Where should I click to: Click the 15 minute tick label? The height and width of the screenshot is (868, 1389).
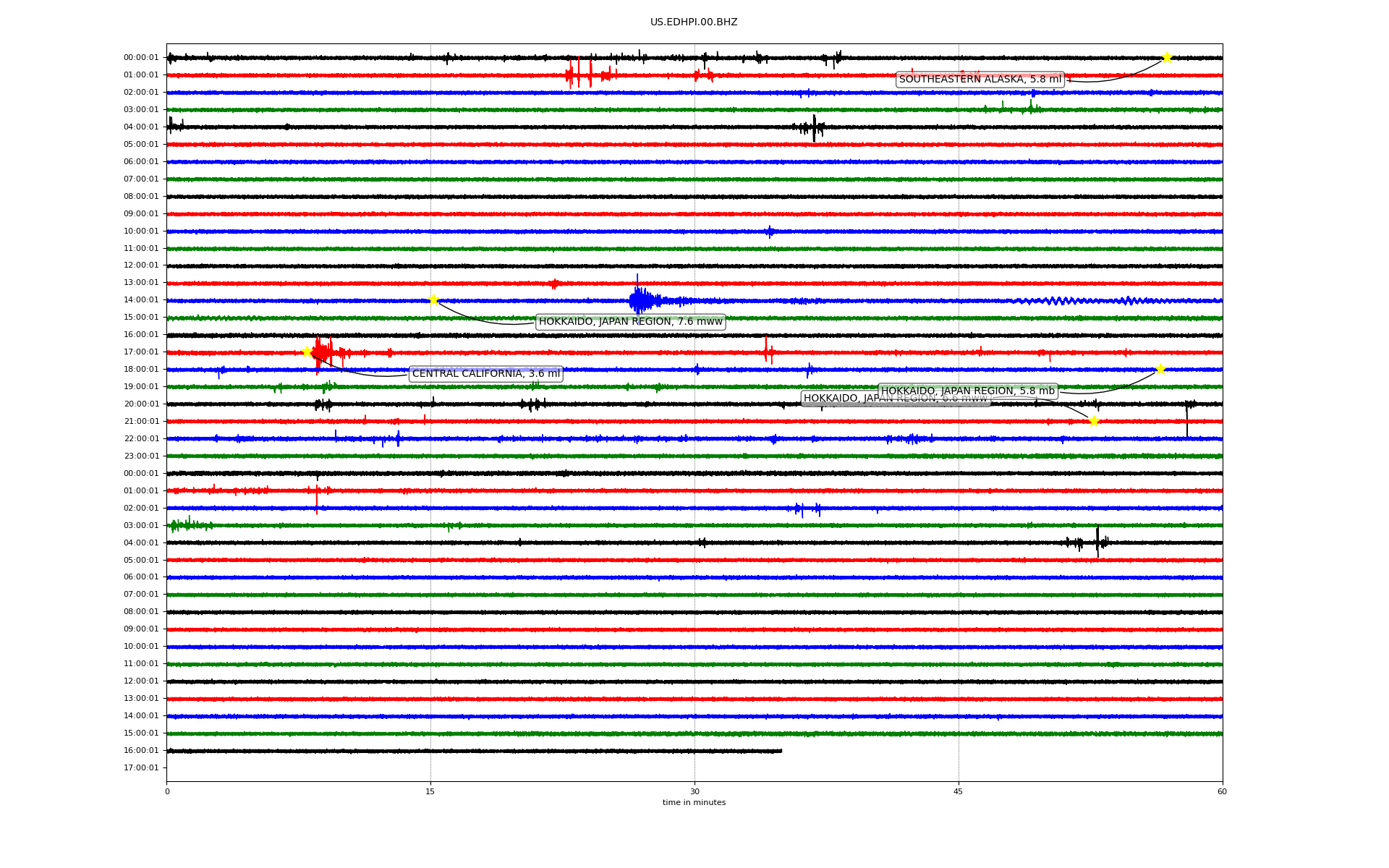coord(430,791)
